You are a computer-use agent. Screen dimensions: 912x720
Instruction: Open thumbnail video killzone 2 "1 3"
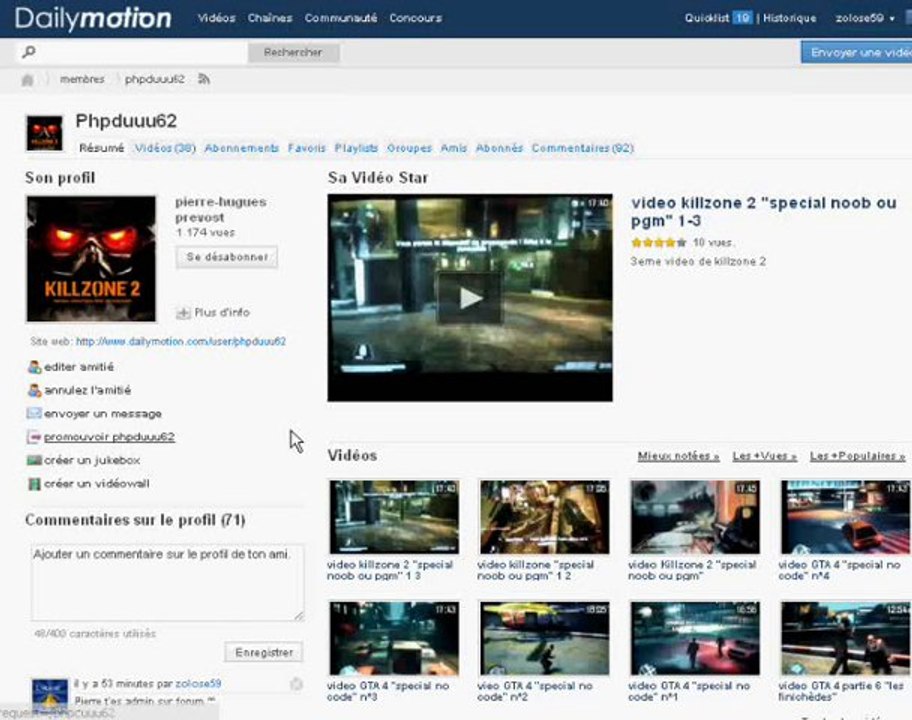tap(394, 517)
